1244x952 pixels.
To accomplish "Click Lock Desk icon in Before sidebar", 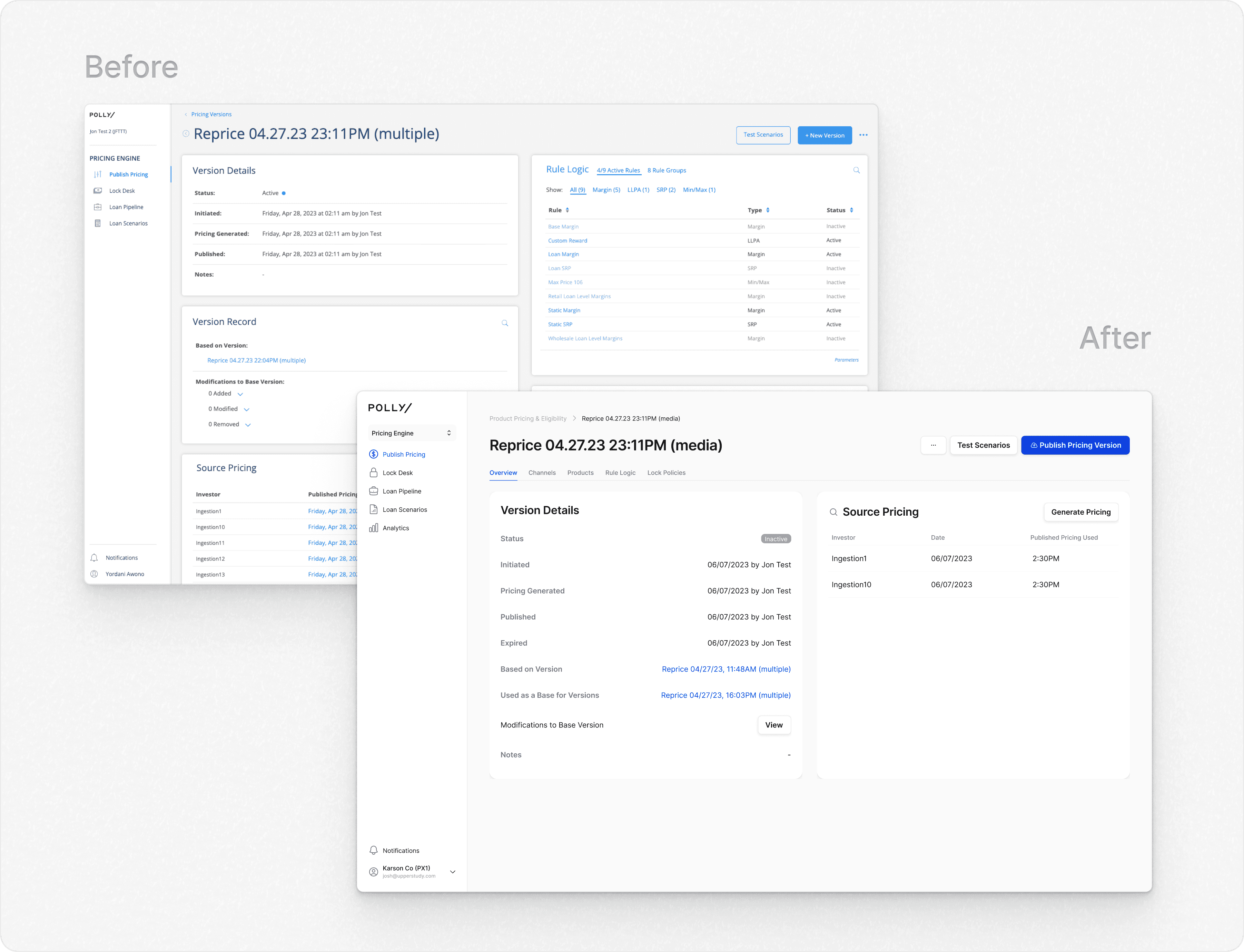I will point(98,190).
